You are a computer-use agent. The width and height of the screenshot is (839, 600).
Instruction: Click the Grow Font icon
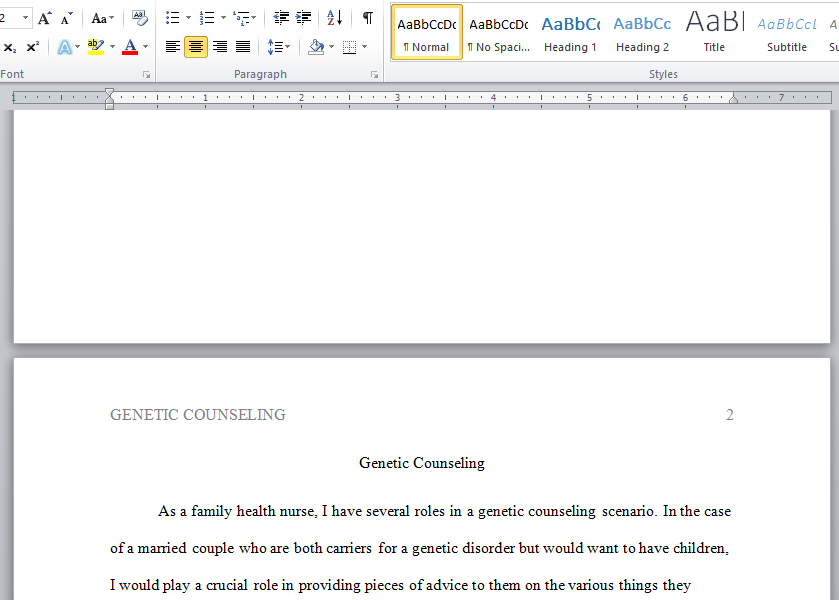44,18
